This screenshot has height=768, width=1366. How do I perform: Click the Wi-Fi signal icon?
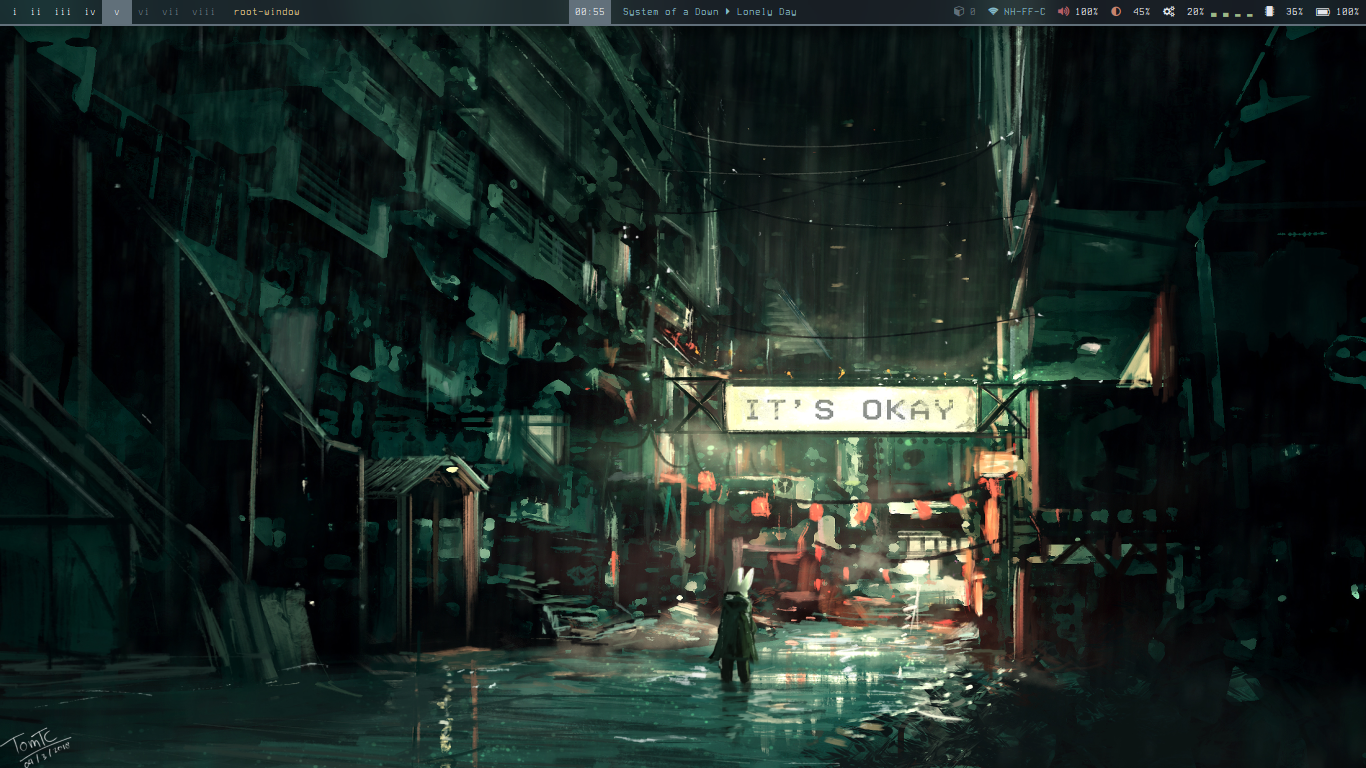[993, 12]
